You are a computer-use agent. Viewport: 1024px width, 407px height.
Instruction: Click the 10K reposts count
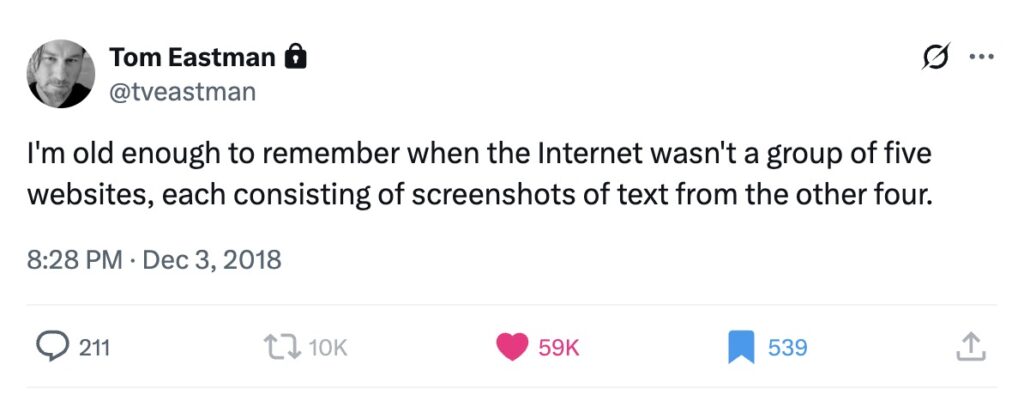(x=329, y=348)
